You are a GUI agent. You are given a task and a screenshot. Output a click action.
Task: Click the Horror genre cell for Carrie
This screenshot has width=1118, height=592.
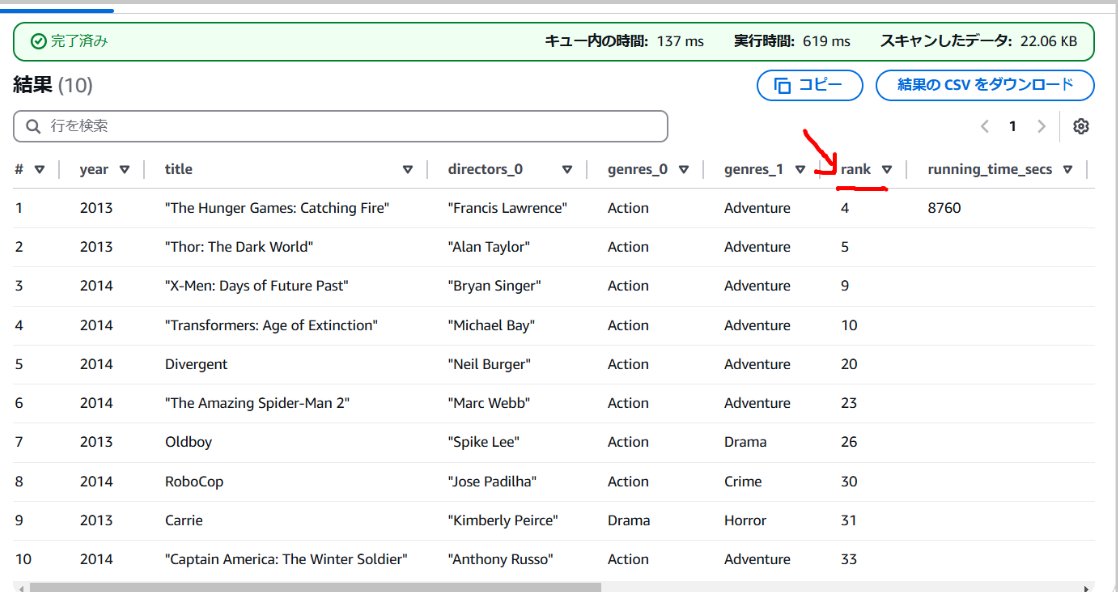745,521
